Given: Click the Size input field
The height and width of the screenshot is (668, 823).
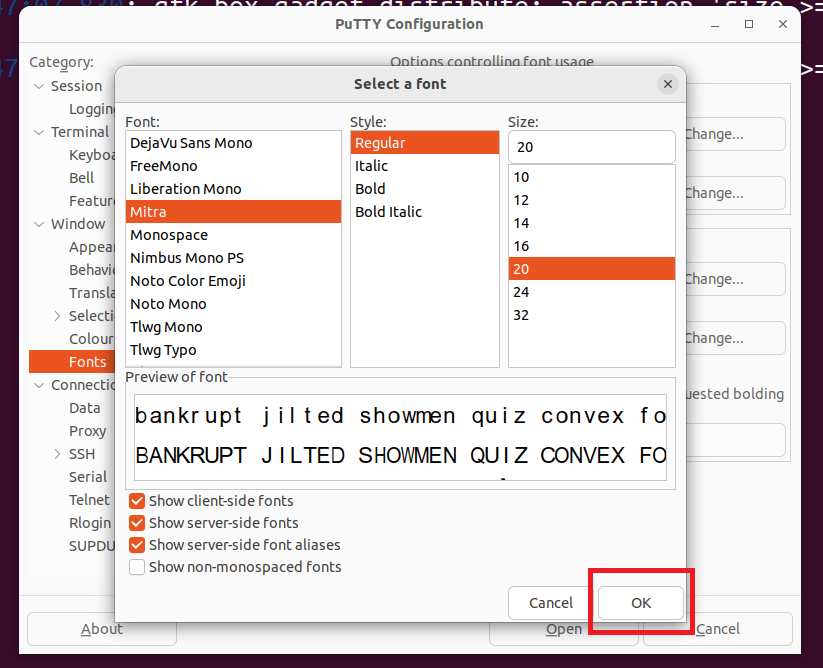Looking at the screenshot, I should 592,147.
